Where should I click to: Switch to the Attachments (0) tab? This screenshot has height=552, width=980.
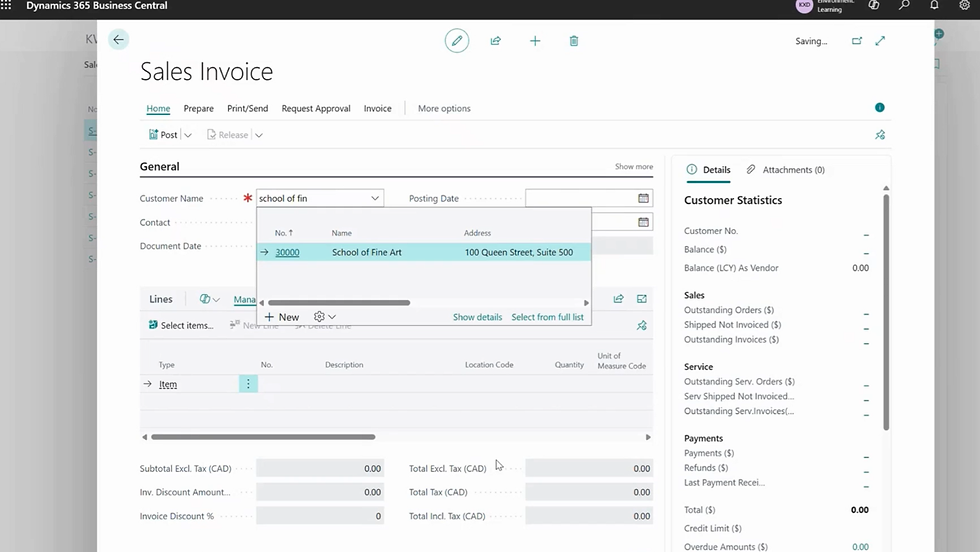[x=786, y=169]
